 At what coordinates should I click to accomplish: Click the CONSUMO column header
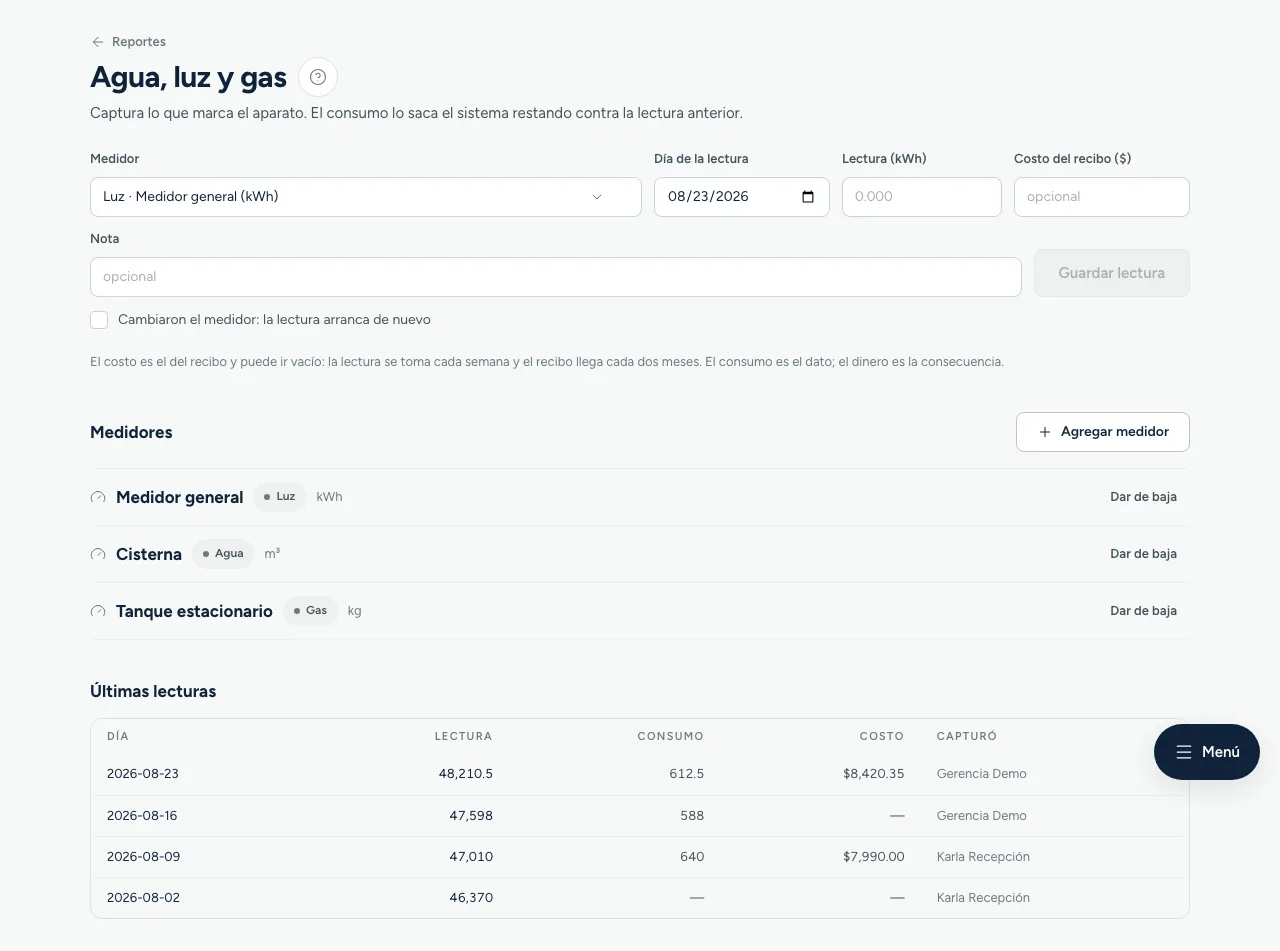point(671,736)
